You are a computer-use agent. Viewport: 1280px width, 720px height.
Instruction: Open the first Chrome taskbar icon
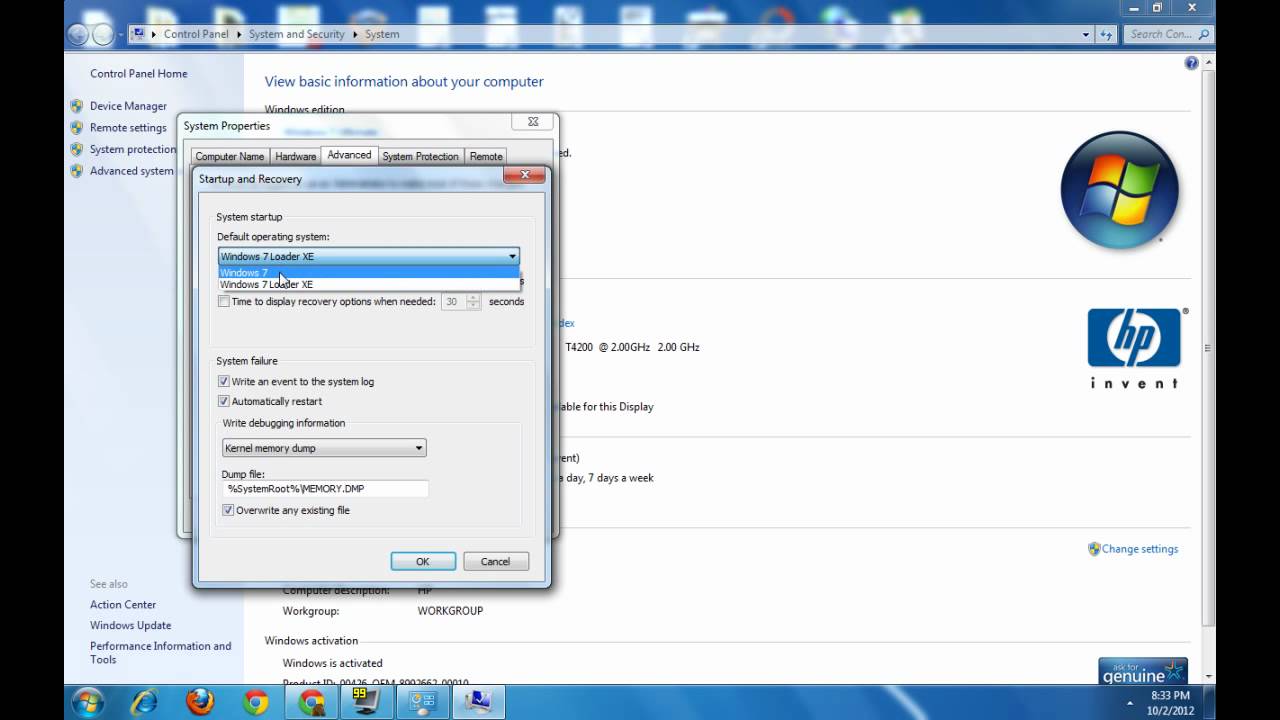pyautogui.click(x=256, y=702)
